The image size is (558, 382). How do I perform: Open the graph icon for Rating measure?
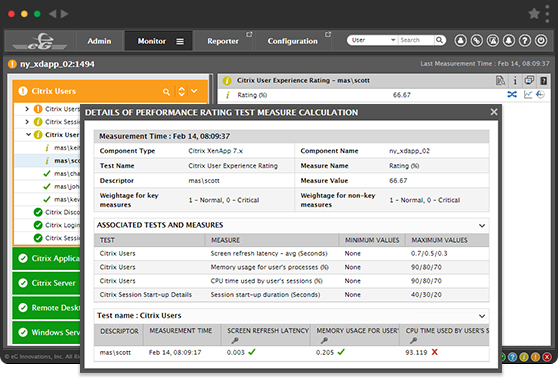coord(528,94)
